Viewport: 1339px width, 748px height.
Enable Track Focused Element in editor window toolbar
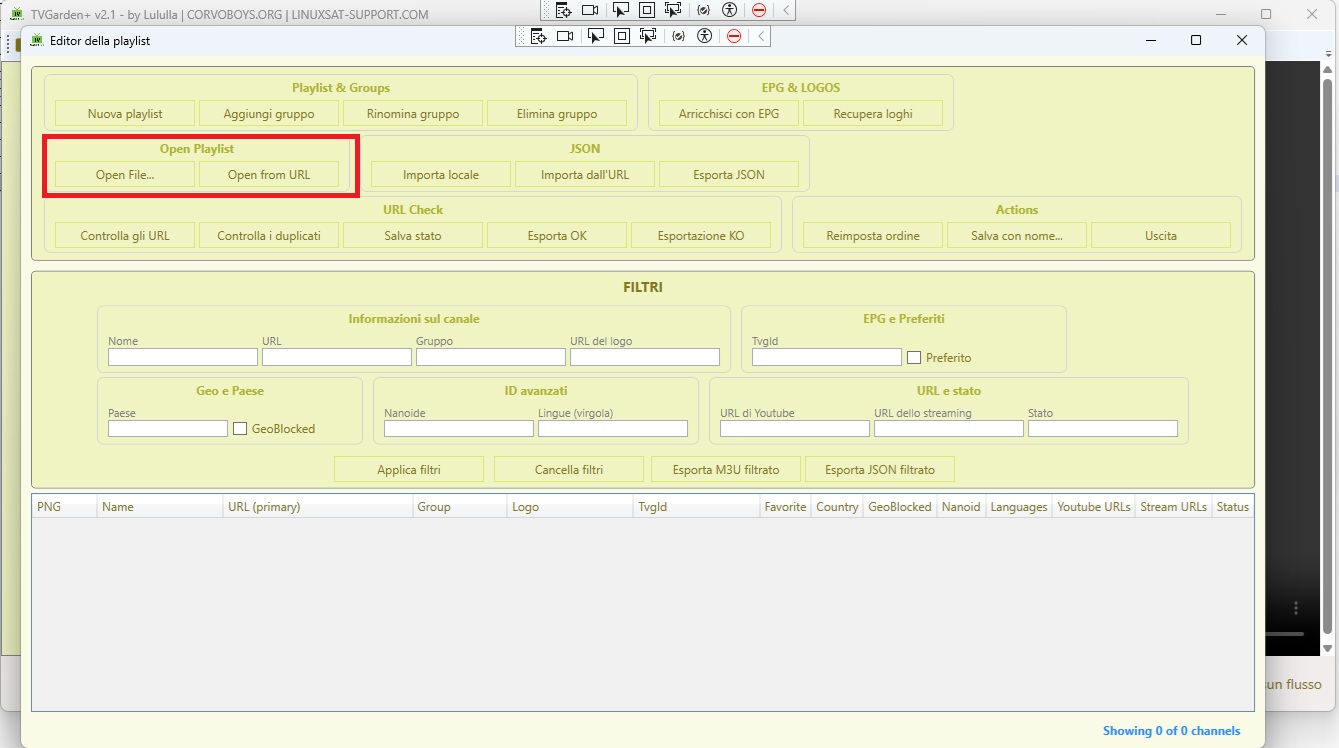648,37
